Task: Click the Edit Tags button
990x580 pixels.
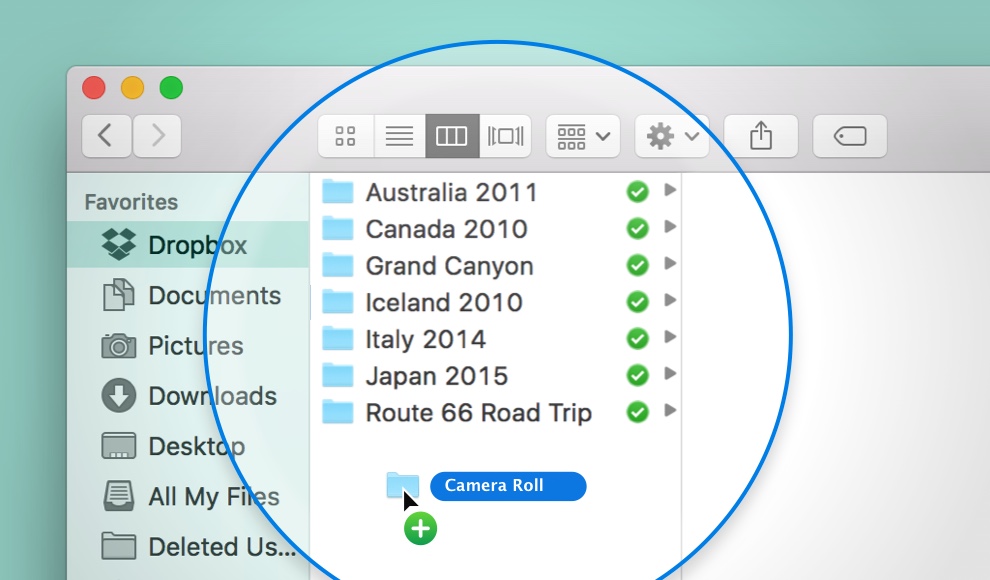Action: (x=850, y=137)
